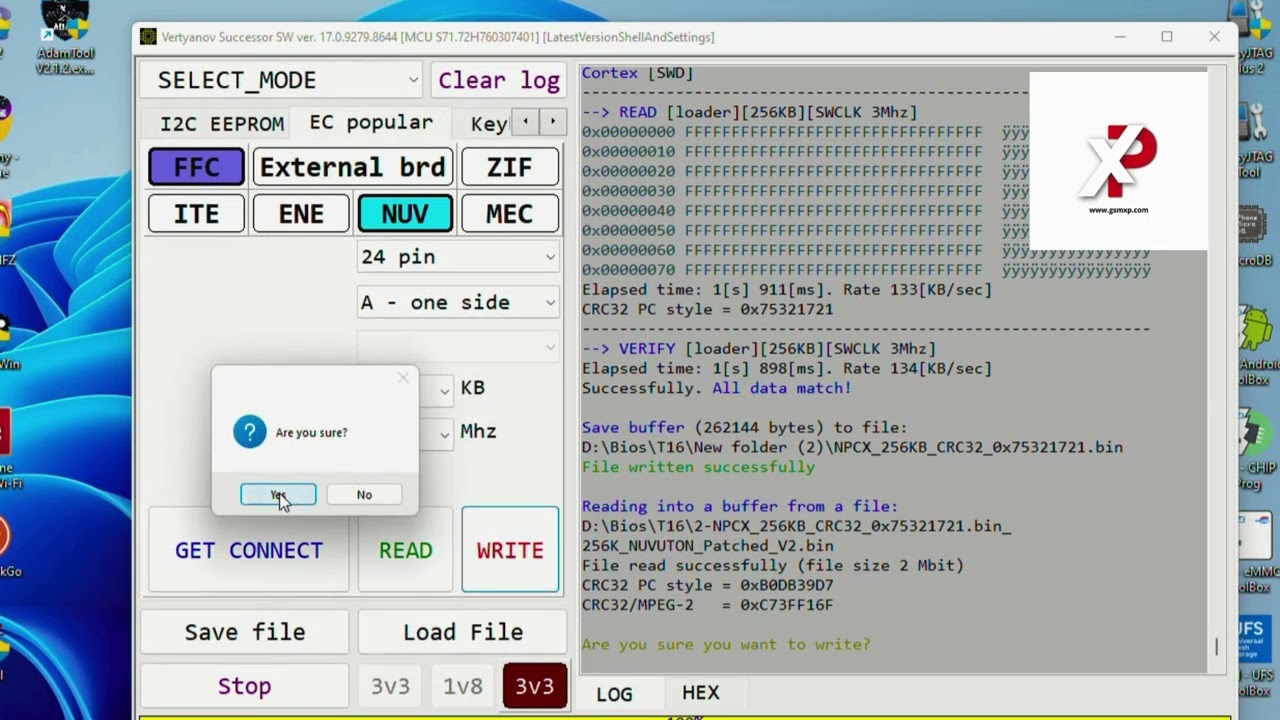Stop the current operation

(x=245, y=686)
